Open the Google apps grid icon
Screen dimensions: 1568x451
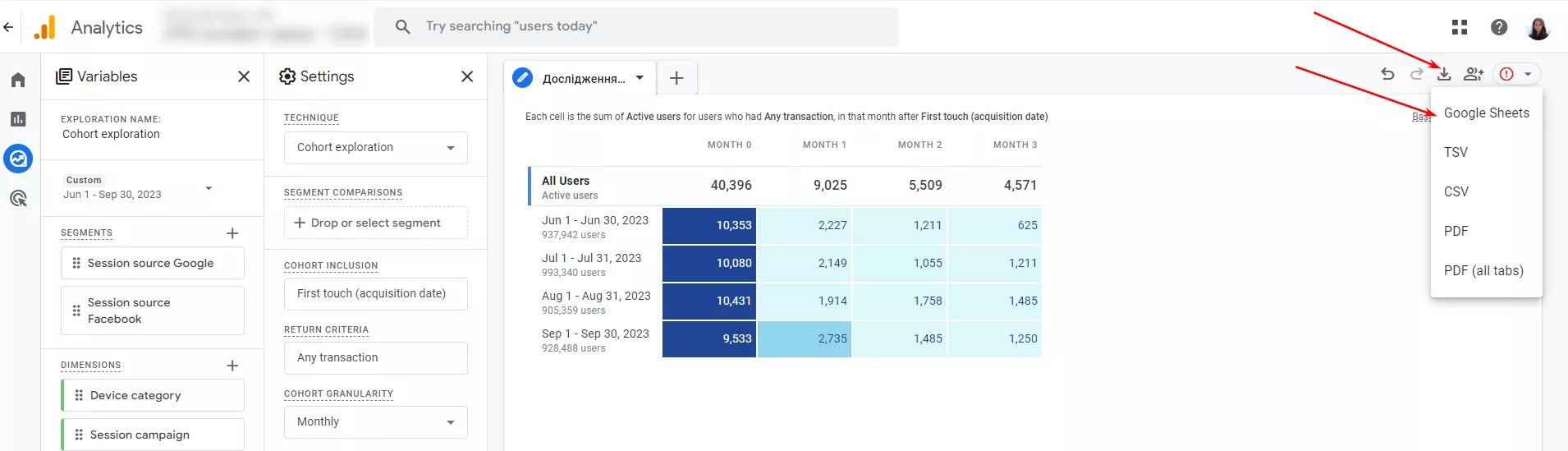pyautogui.click(x=1460, y=27)
